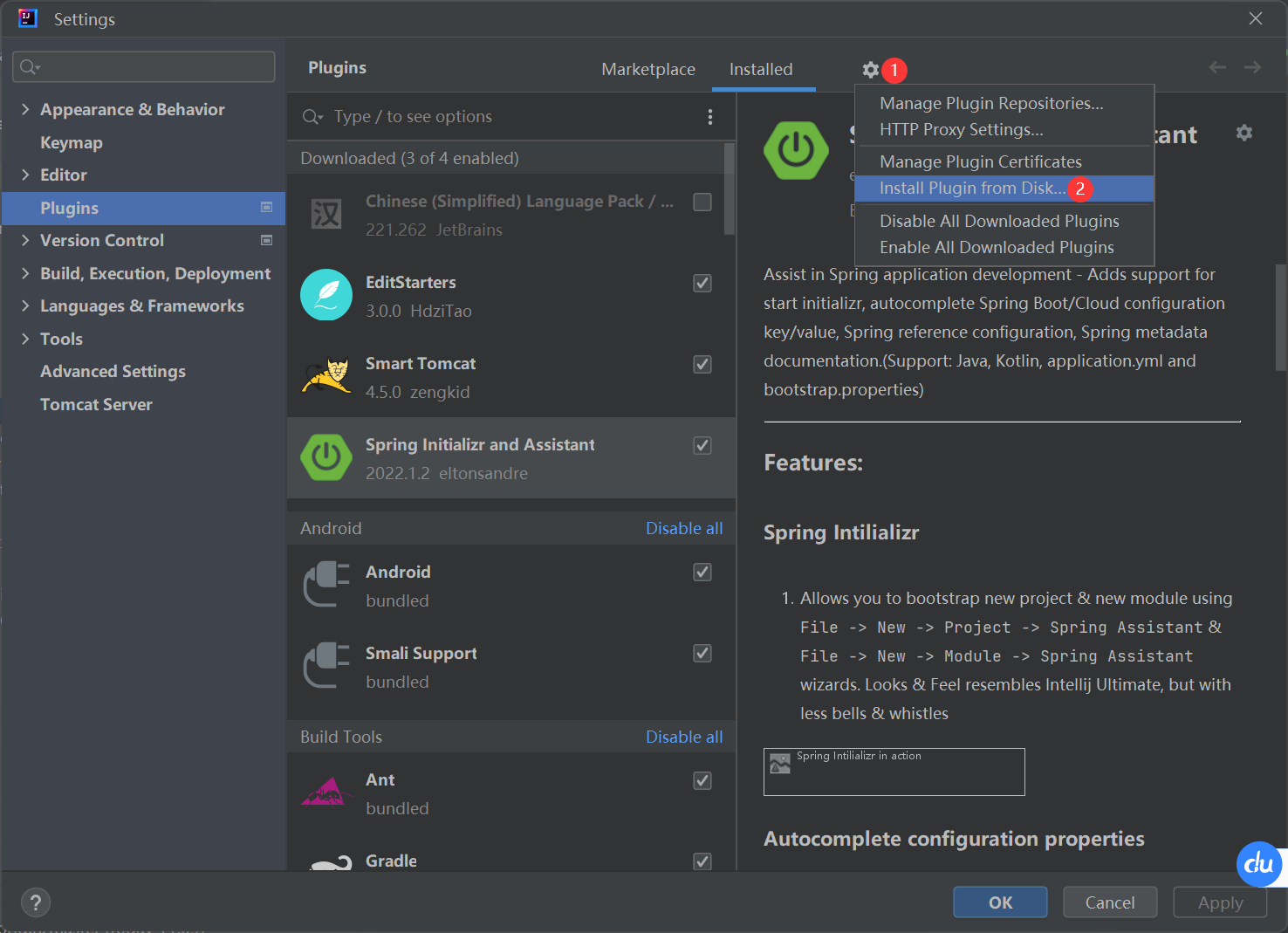Select the Smart Tomcat plugin row
This screenshot has height=933, width=1288.
(511, 377)
